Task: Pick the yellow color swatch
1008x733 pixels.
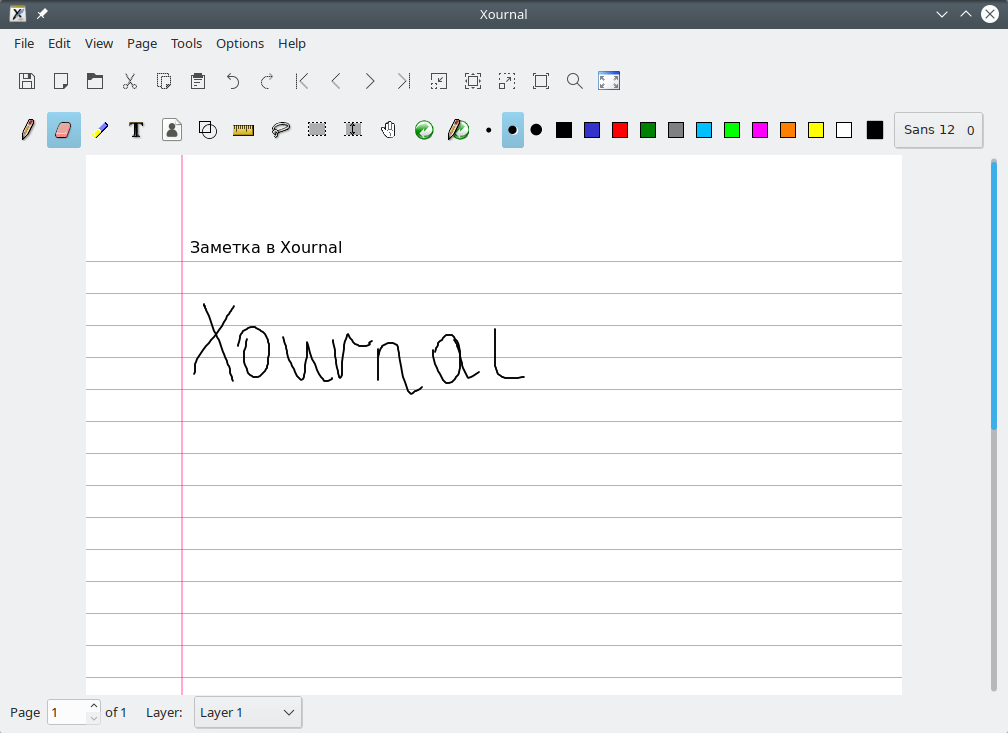Action: pos(816,130)
